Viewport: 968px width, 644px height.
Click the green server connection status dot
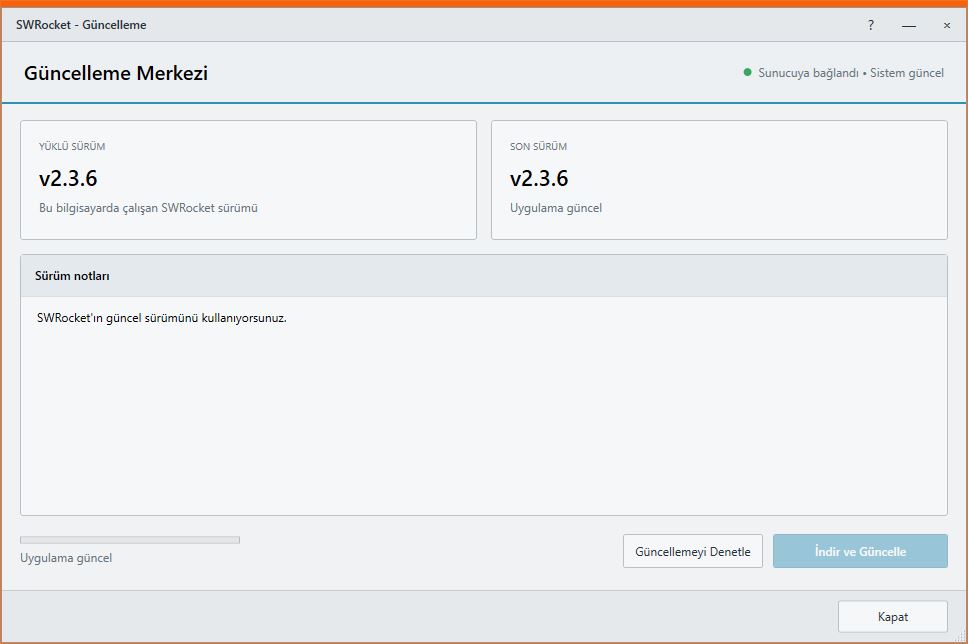[x=748, y=72]
